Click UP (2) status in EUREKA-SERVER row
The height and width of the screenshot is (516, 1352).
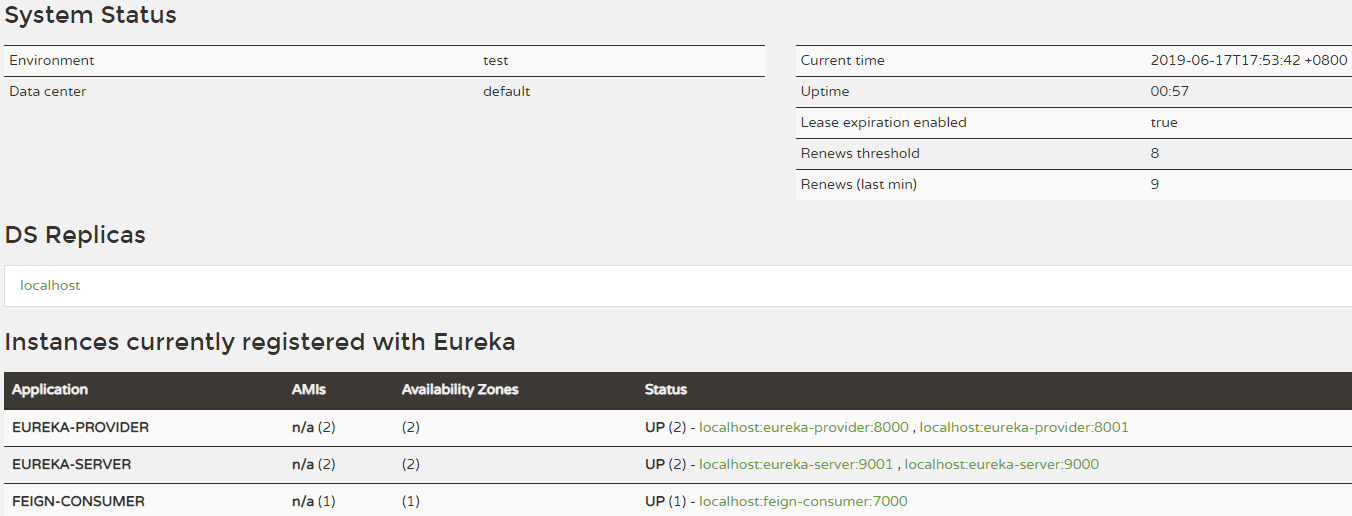pos(665,465)
